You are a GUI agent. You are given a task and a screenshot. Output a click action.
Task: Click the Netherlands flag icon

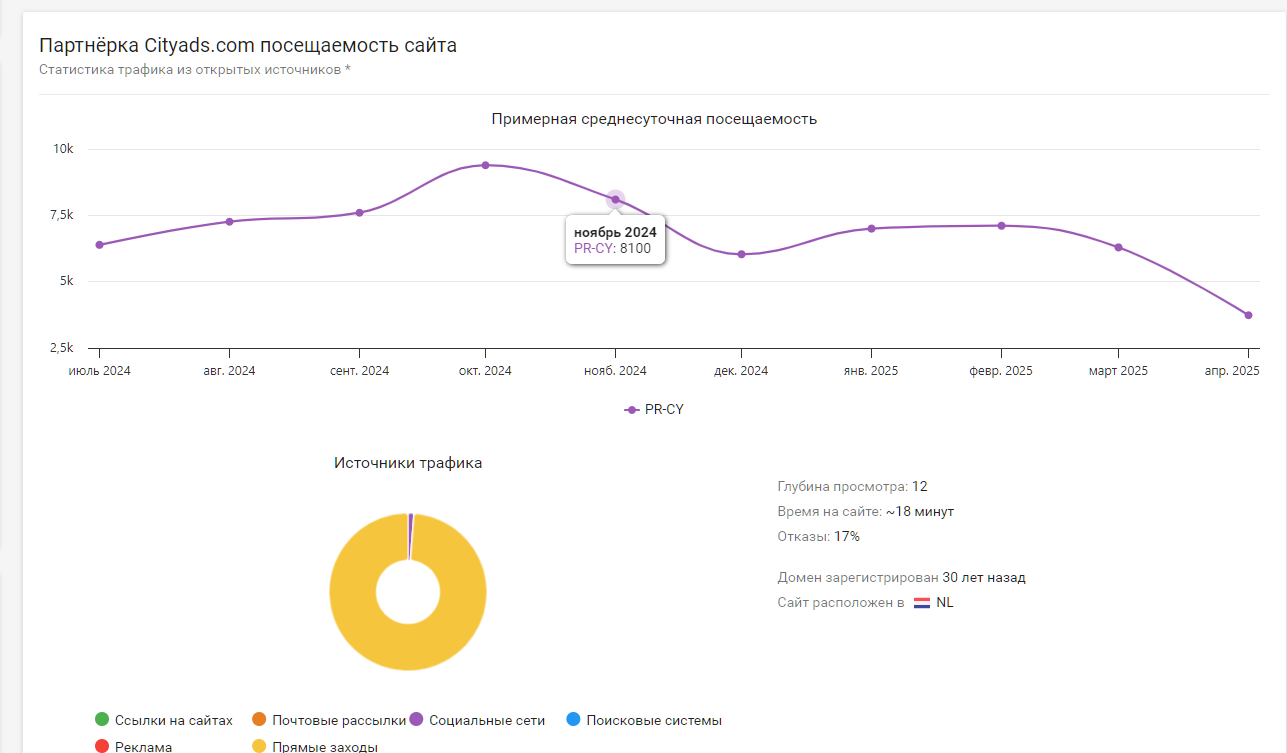[922, 603]
